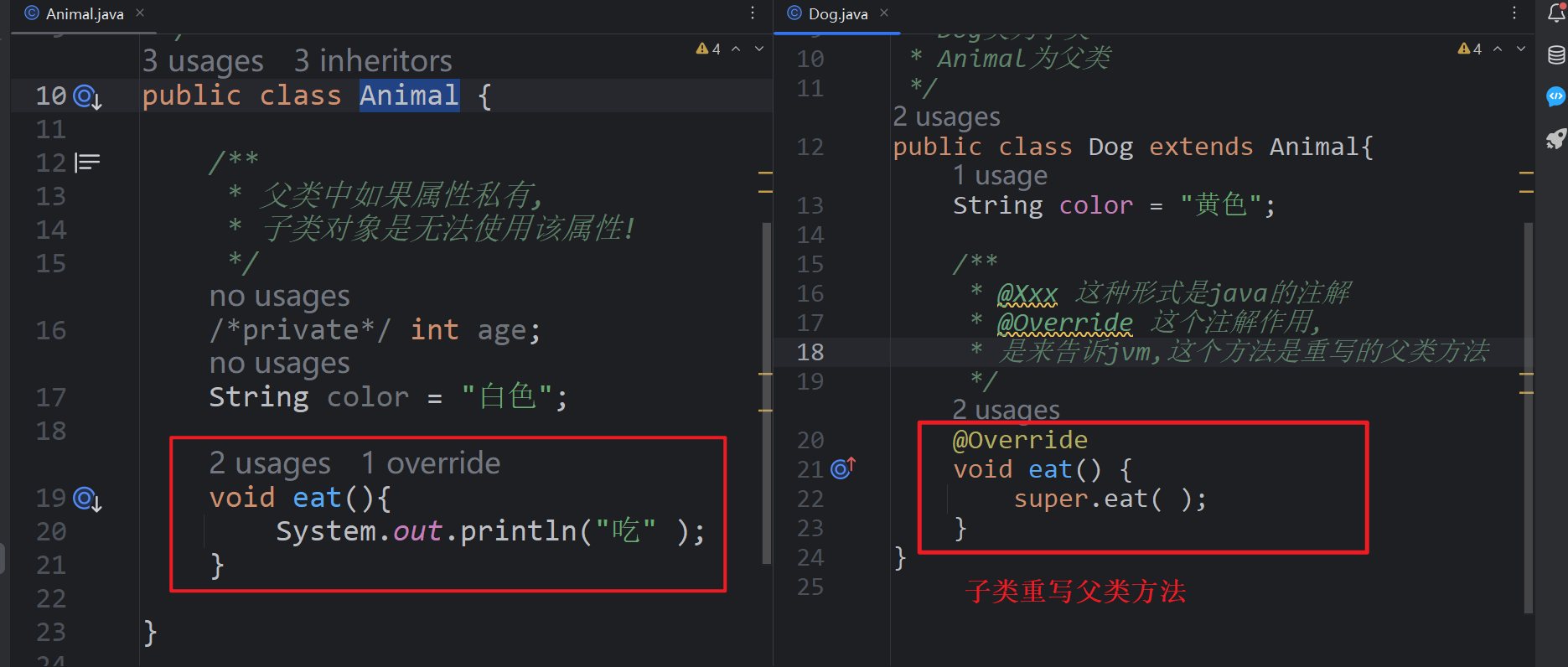The width and height of the screenshot is (1568, 667).
Task: Open left editor tab options menu
Action: (x=753, y=13)
